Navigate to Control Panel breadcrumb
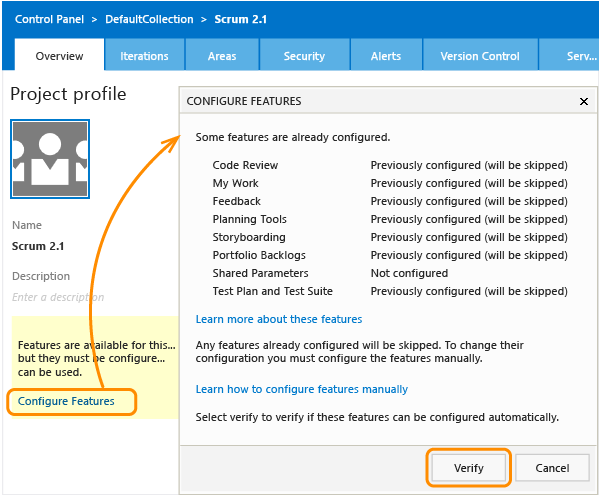This screenshot has width=600, height=496. point(49,19)
